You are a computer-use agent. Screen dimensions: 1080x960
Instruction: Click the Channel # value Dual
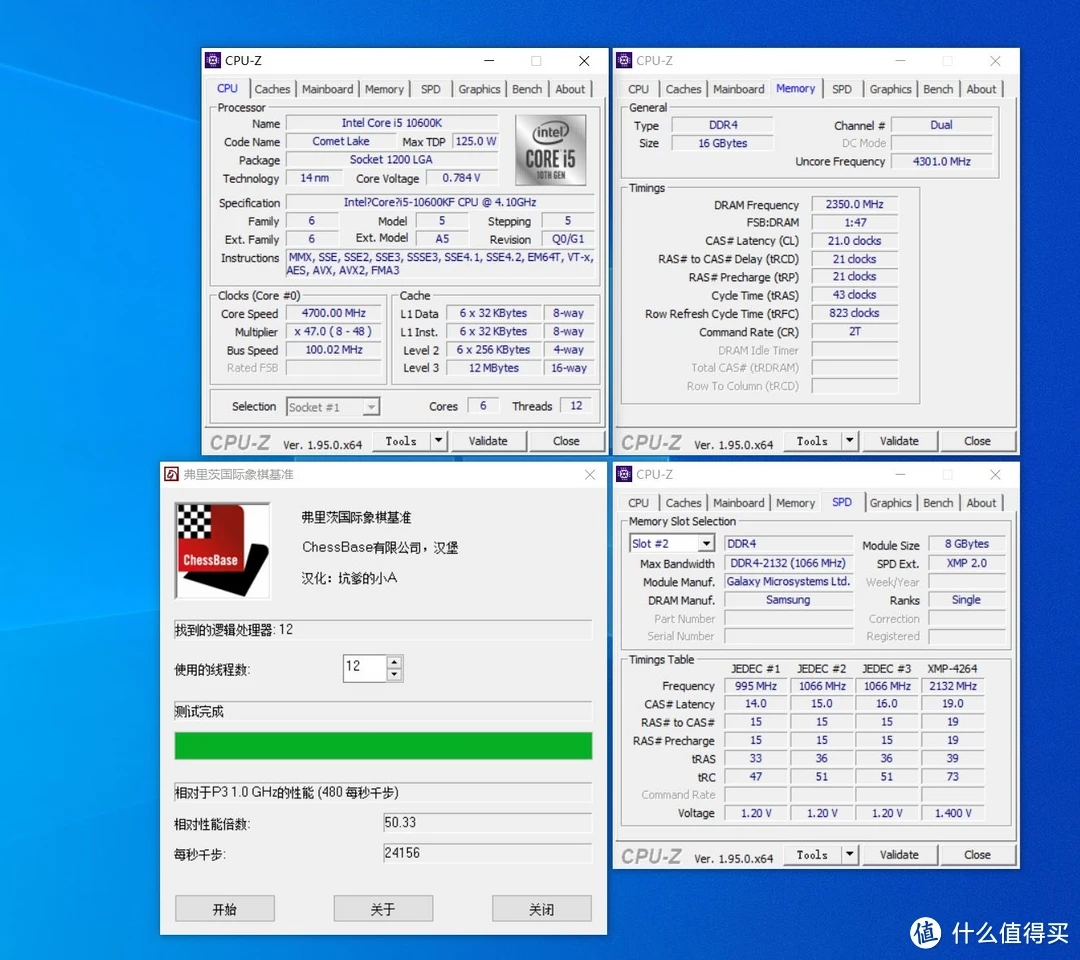942,125
